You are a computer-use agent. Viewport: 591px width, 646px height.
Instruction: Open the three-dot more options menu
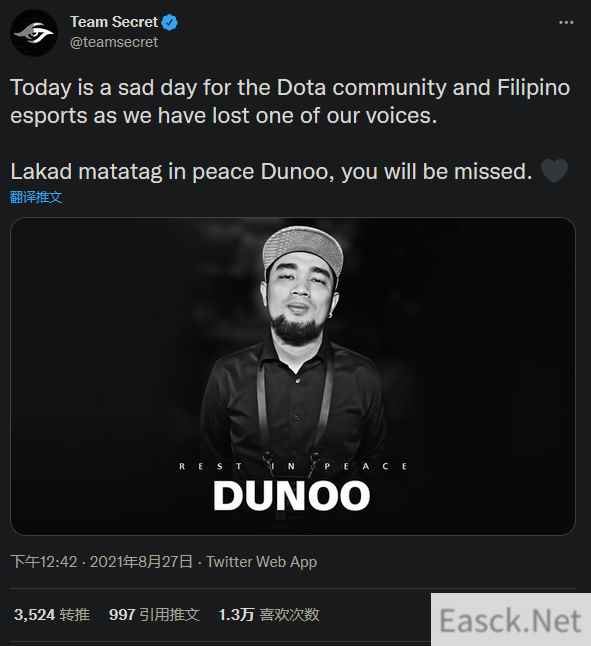(x=566, y=22)
